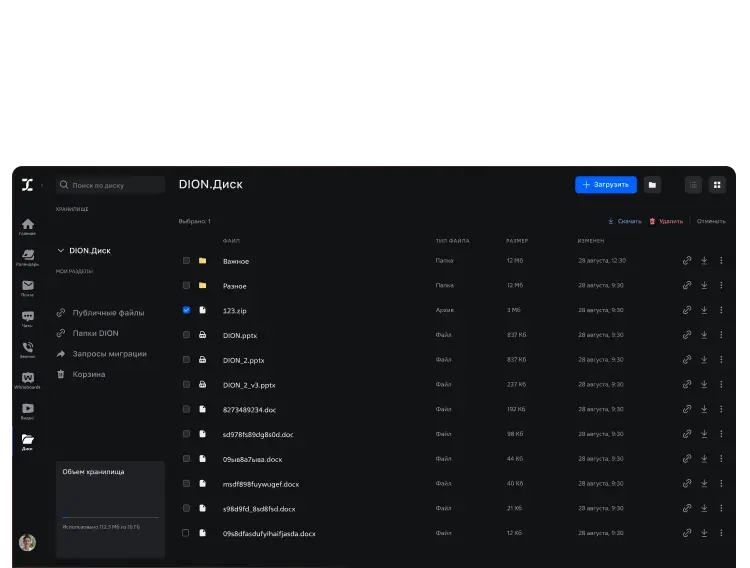Open more options for 123.zip
The width and height of the screenshot is (750, 568).
pos(721,310)
